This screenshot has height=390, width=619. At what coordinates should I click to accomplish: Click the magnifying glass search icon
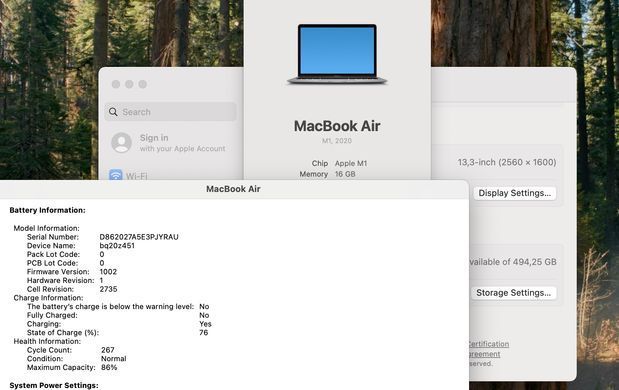(x=113, y=112)
